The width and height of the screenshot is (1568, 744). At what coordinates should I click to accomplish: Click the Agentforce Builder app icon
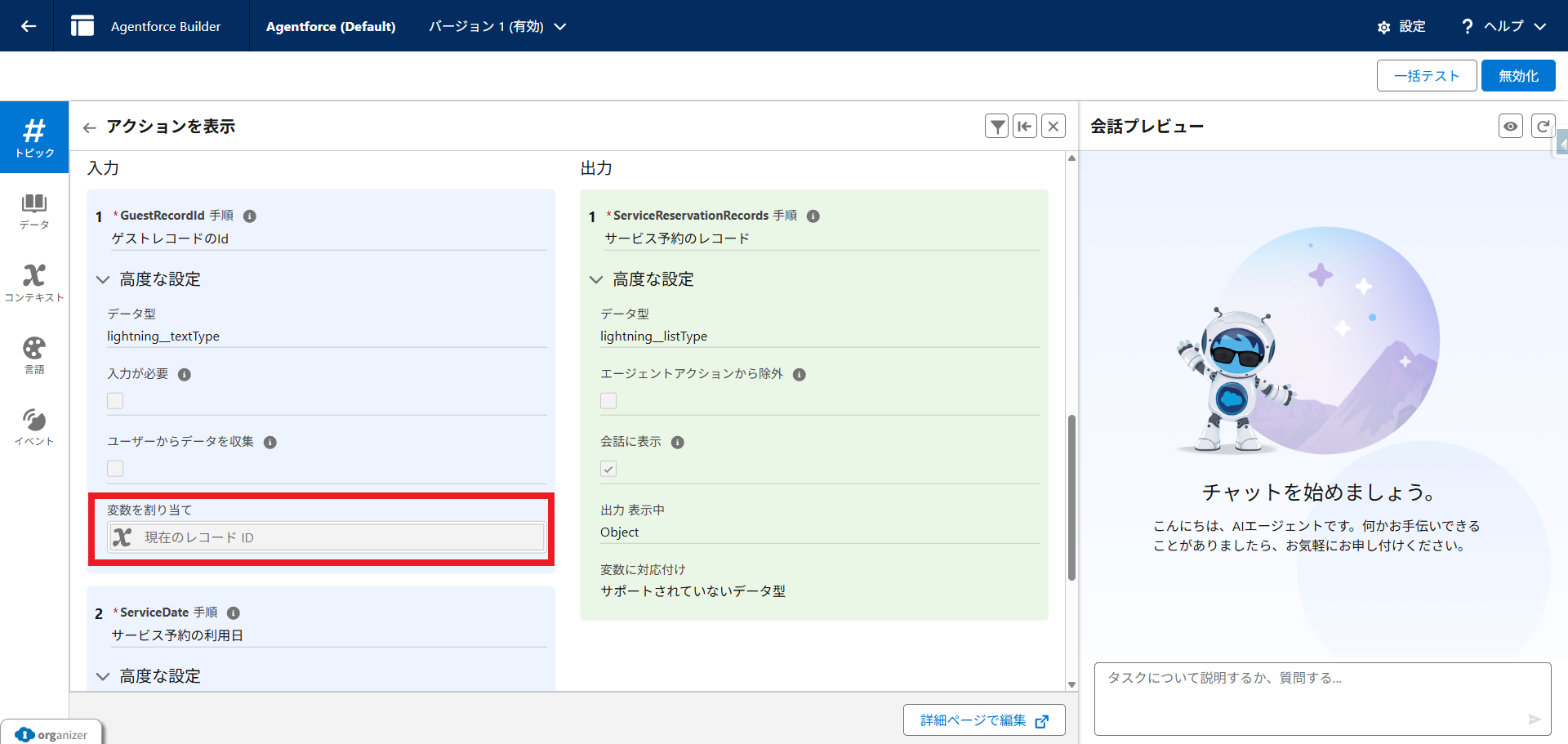[x=82, y=26]
